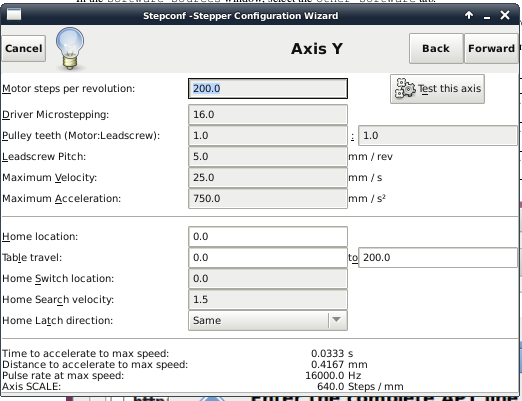Screen dimensions: 522x401
Task: Click the title bar up-arrow shade button
Action: [469, 15]
